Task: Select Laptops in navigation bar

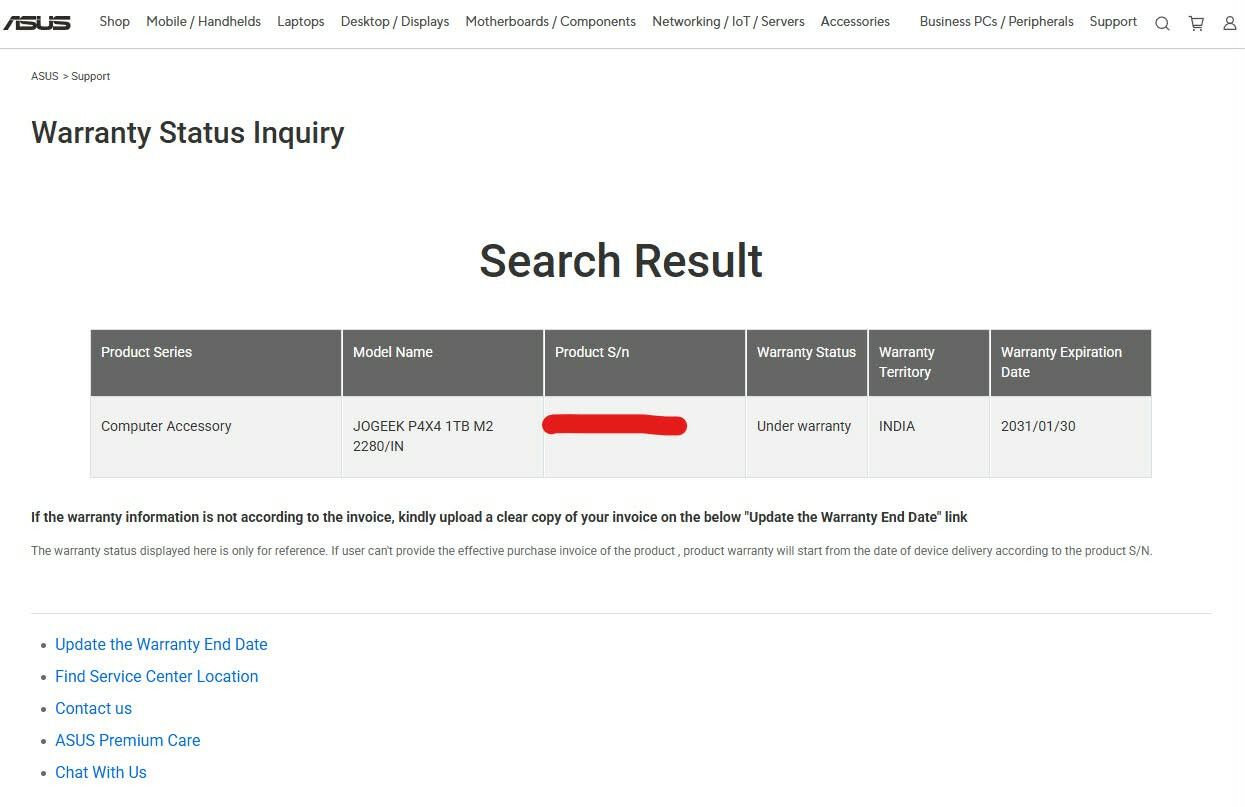Action: (300, 22)
